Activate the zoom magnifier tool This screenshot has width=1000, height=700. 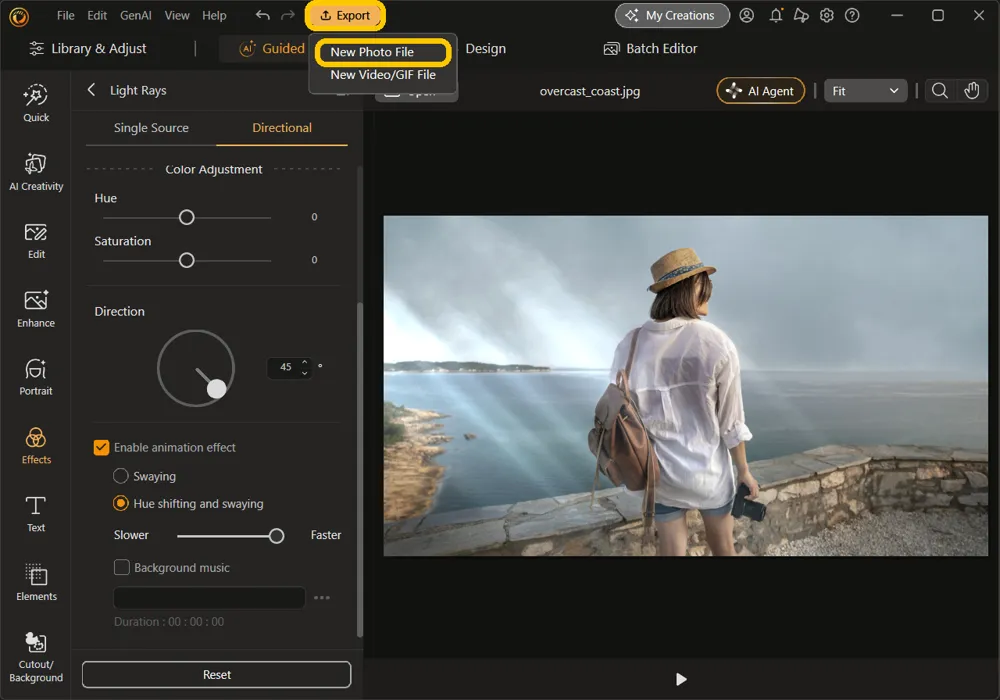click(939, 91)
